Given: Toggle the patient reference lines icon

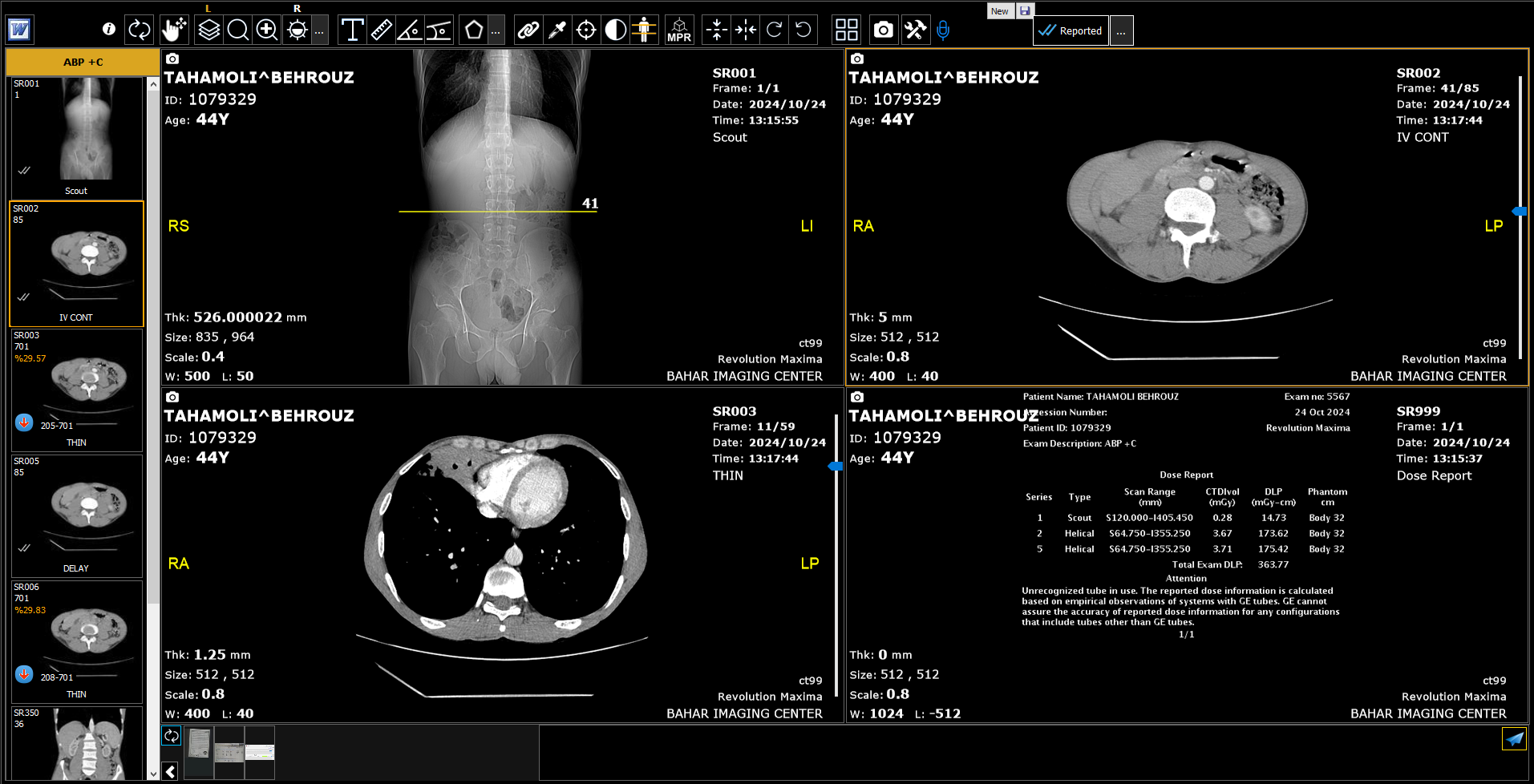Looking at the screenshot, I should [644, 30].
